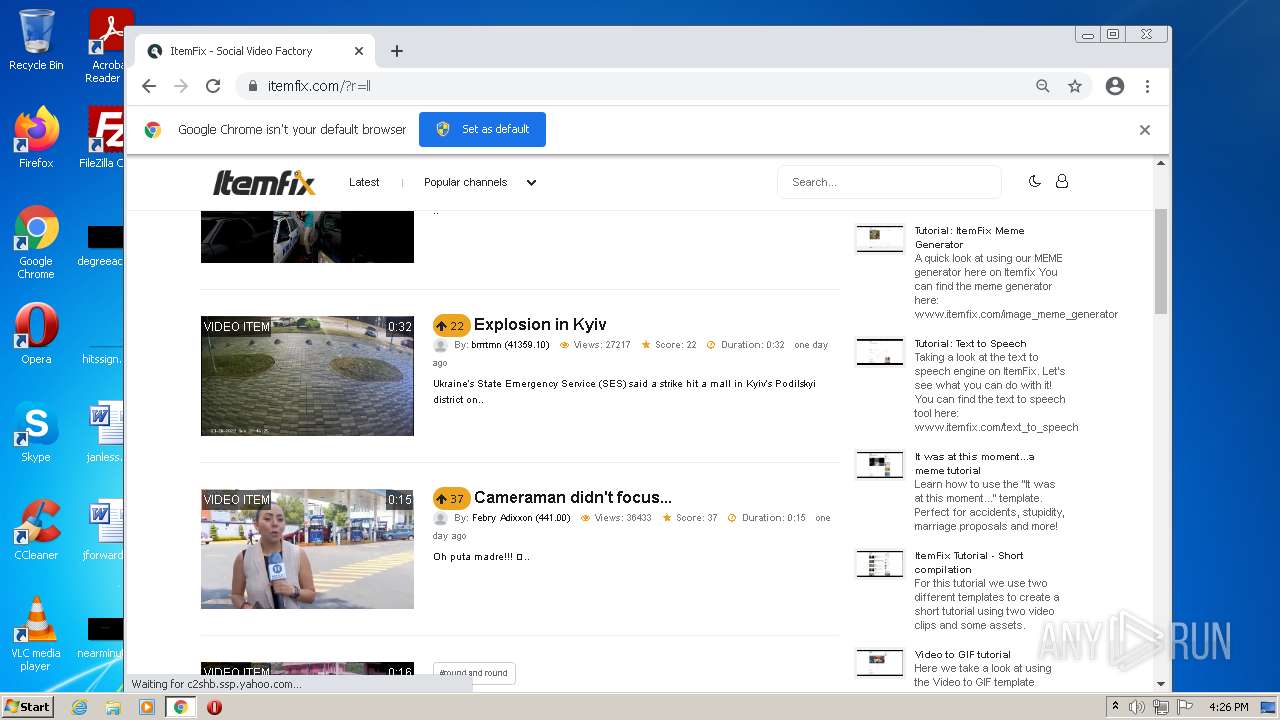Upvote badge 22 on Explosion in Kyiv
Image resolution: width=1280 pixels, height=720 pixels.
coord(451,325)
